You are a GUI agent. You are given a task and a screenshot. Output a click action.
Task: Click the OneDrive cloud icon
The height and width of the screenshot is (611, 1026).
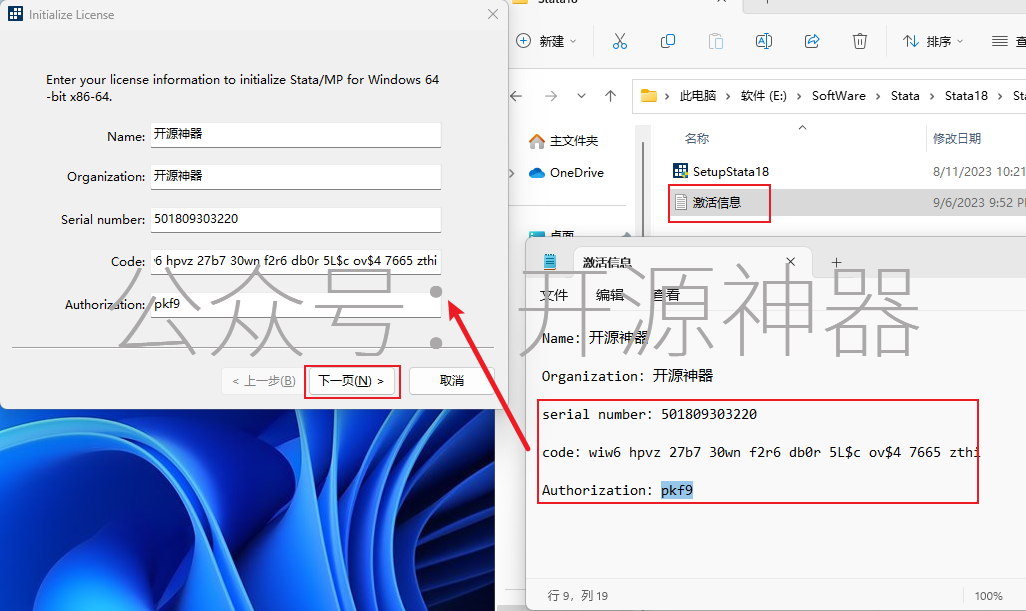tap(537, 173)
